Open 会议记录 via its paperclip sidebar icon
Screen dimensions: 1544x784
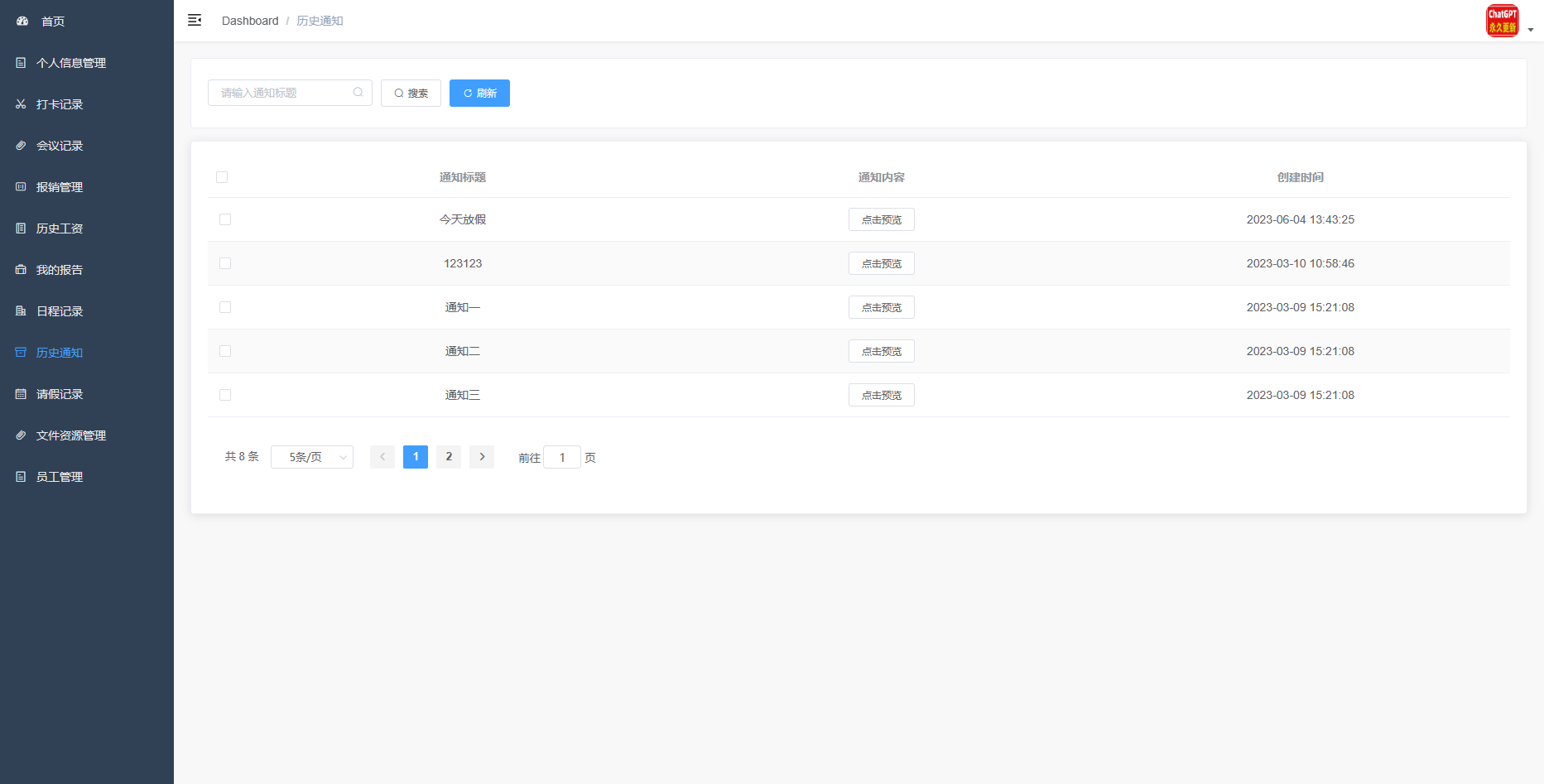tap(21, 145)
